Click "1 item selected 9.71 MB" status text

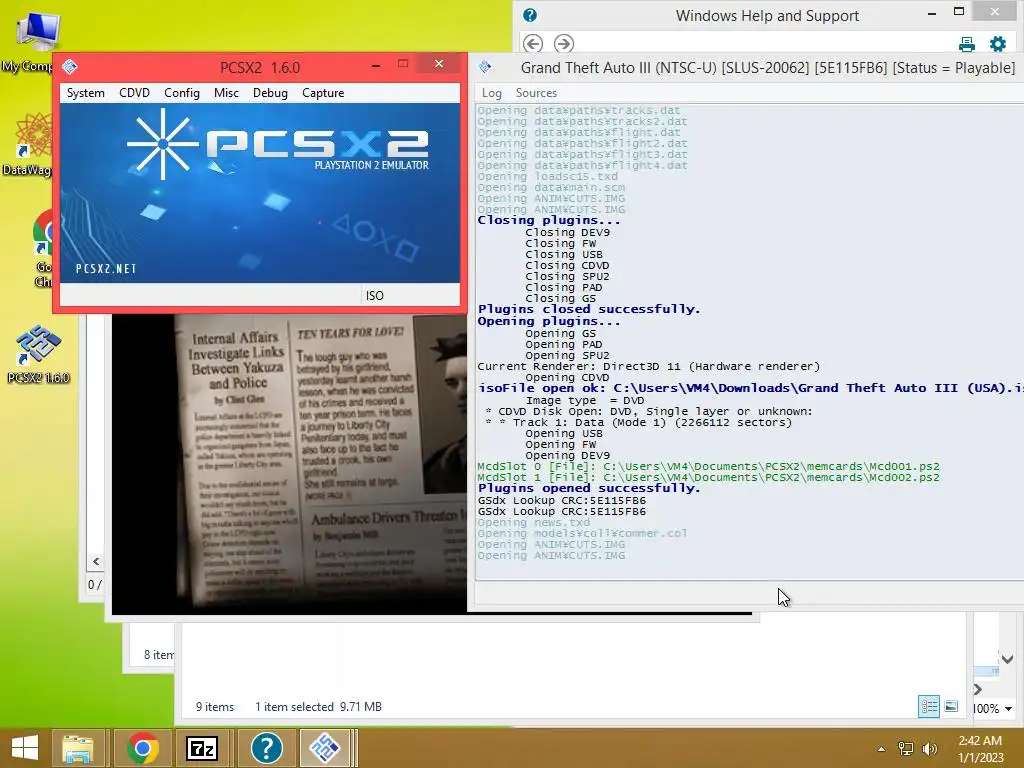click(x=318, y=707)
